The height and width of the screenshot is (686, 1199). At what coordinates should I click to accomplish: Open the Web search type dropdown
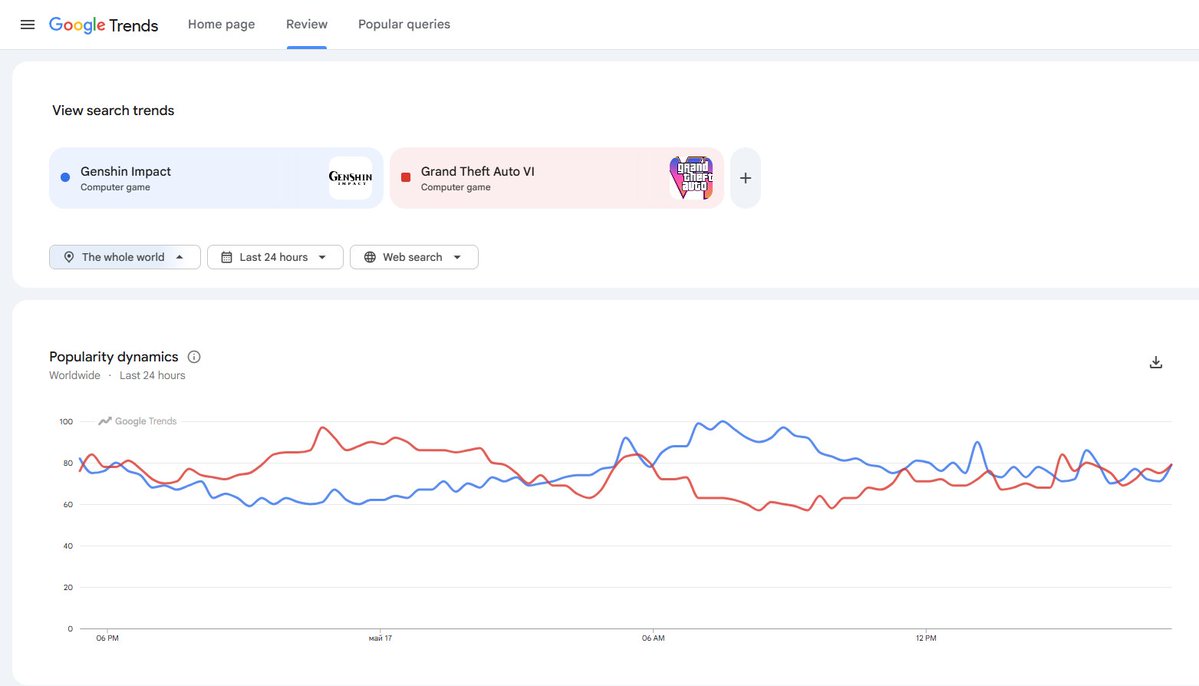(414, 257)
